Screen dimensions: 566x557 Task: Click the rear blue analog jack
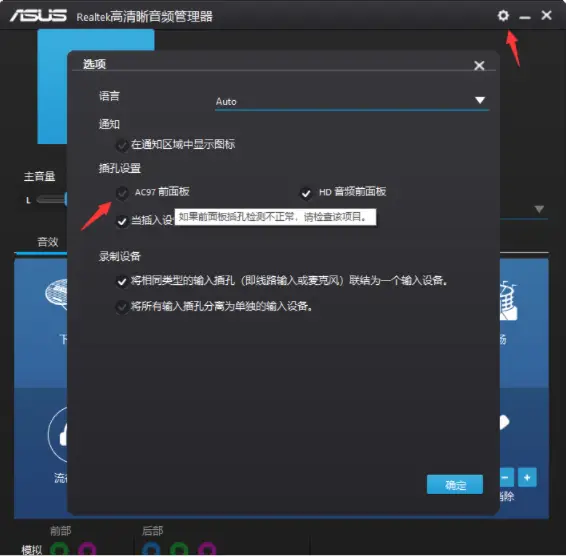[151, 549]
